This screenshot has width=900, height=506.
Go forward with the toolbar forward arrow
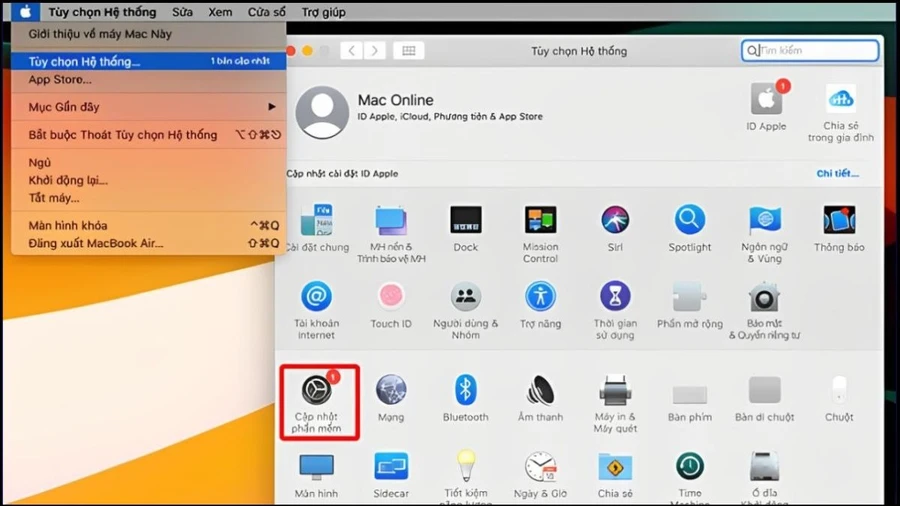374,50
